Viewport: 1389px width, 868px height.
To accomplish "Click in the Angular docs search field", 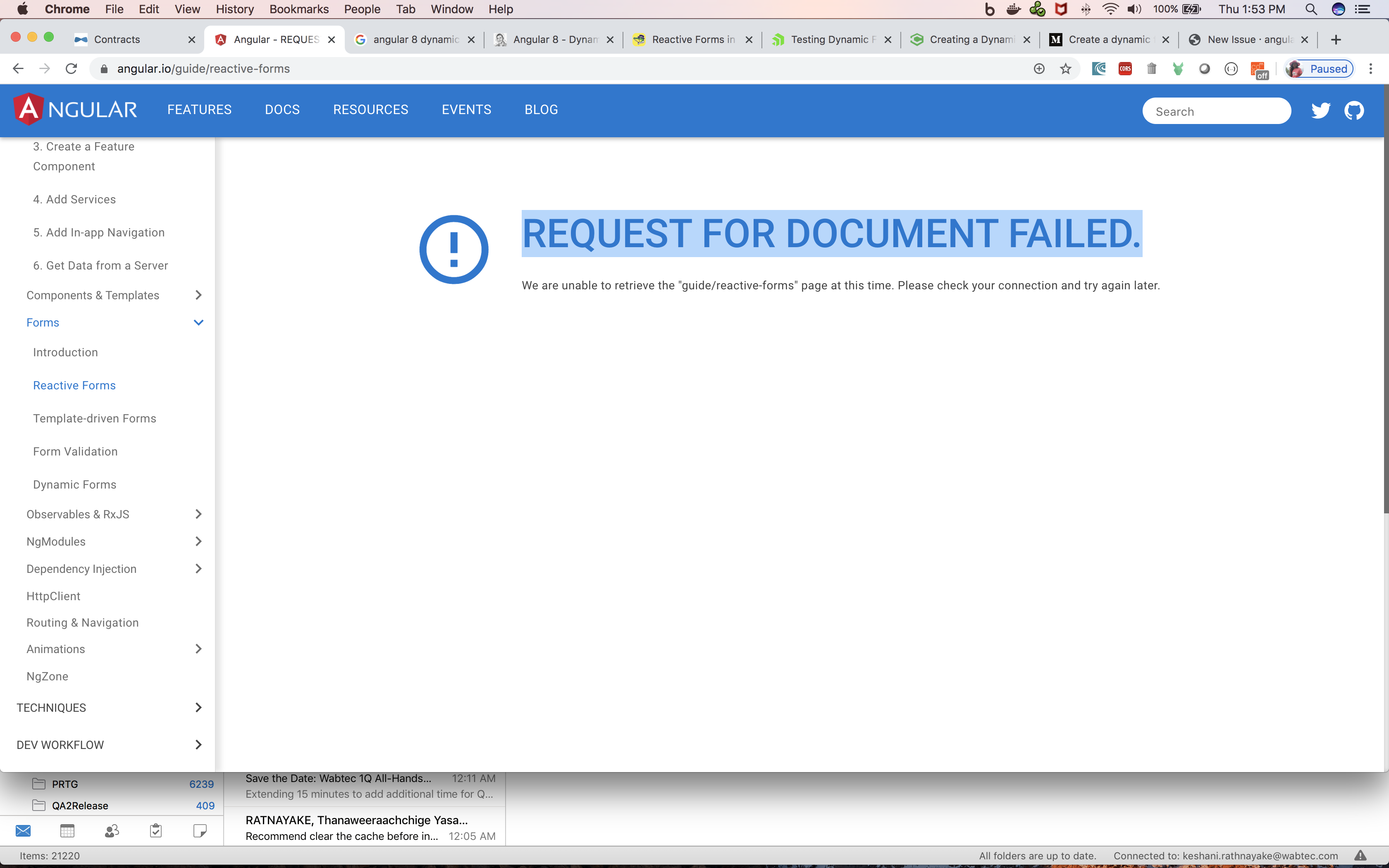I will [1217, 111].
